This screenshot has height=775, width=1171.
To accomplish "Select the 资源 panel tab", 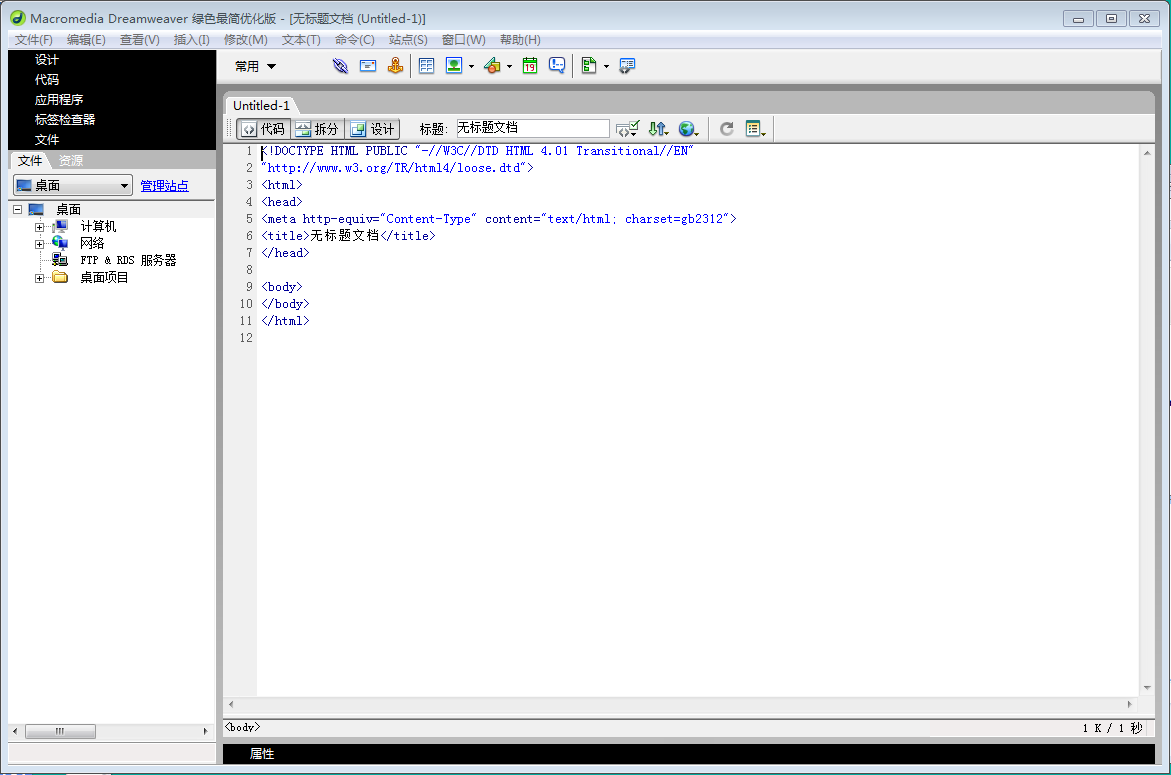I will 70,160.
